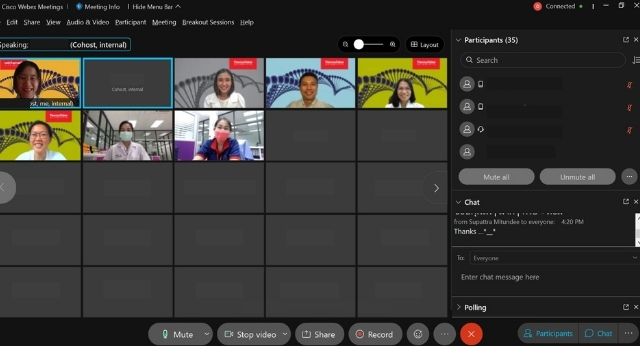Toggle the Participants panel button

click(548, 333)
